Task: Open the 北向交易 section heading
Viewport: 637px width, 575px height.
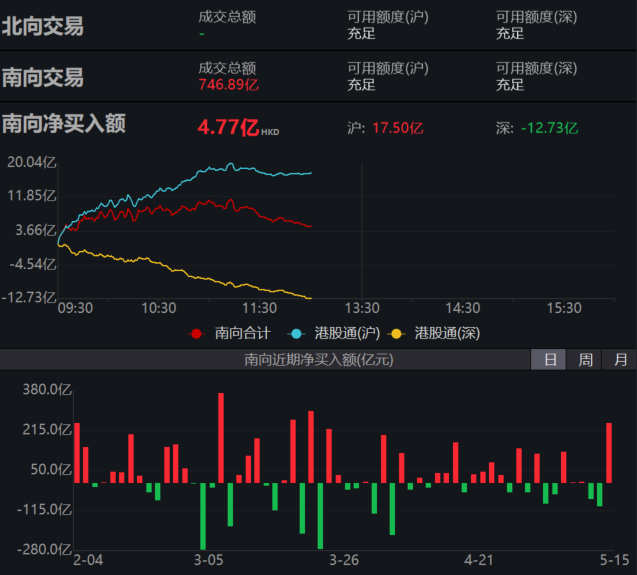Action: (x=43, y=26)
